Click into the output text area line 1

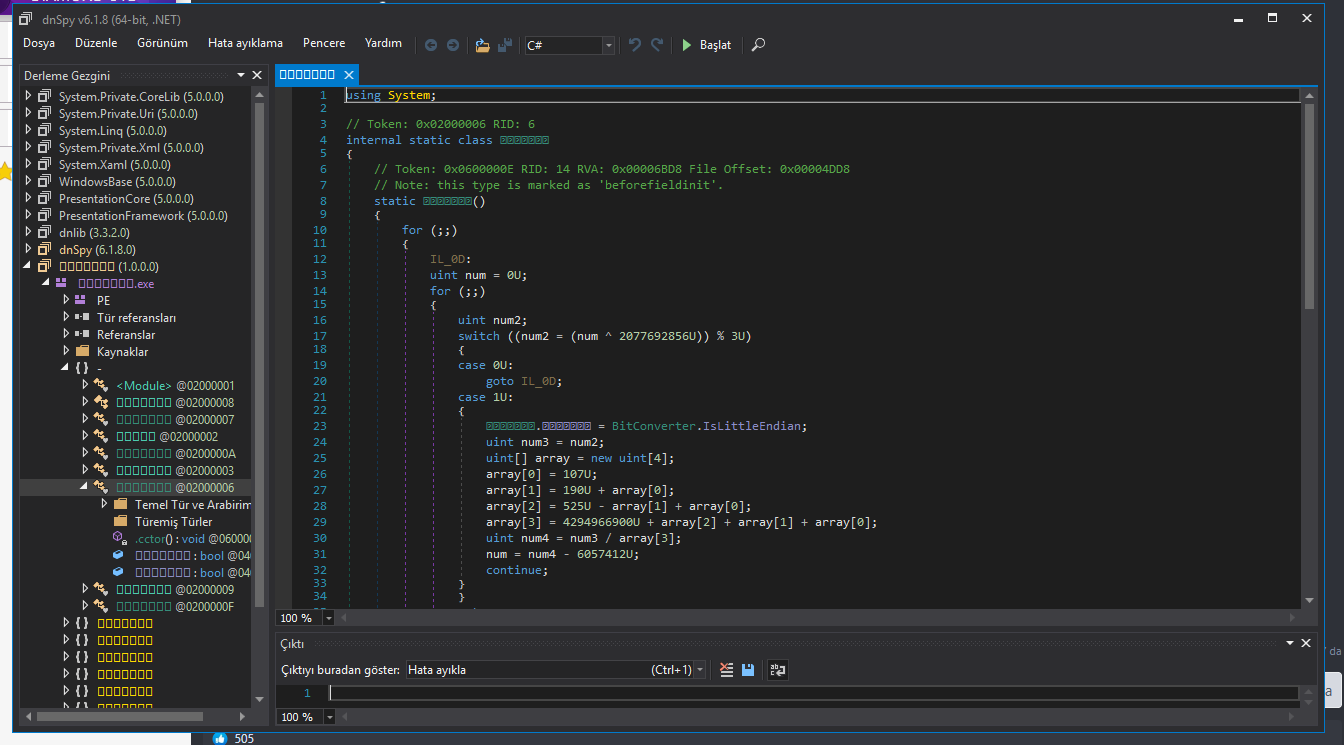pos(813,692)
